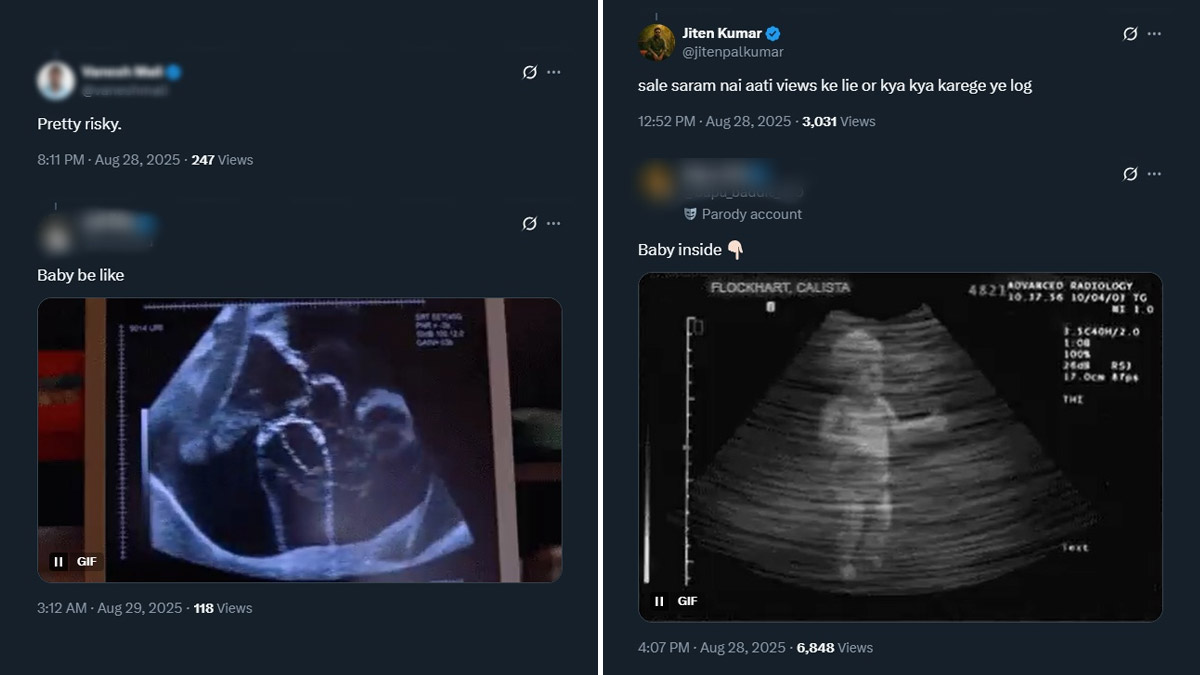Screen dimensions: 1200x675
Task: Pause the Flockhart Calista ultrasound GIF
Action: coord(659,601)
